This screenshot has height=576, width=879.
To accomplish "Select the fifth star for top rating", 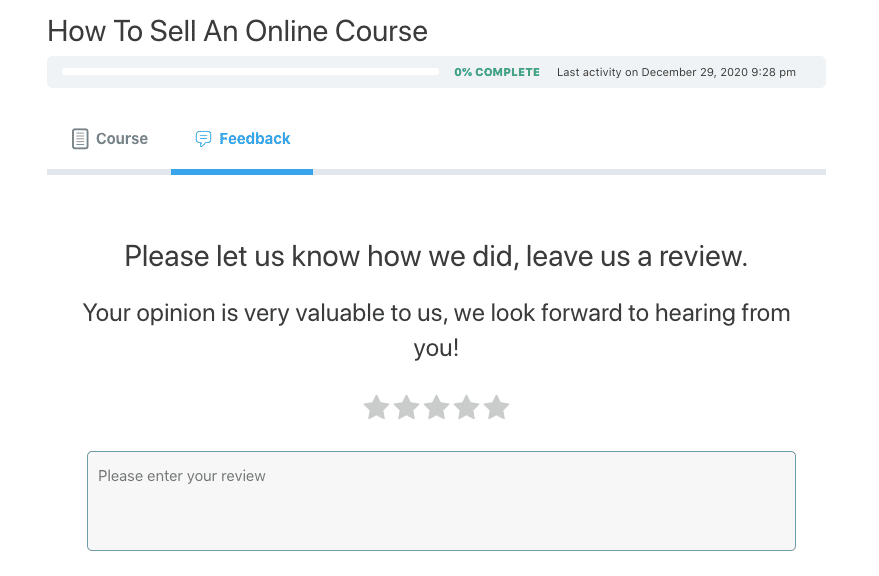I will pyautogui.click(x=496, y=407).
